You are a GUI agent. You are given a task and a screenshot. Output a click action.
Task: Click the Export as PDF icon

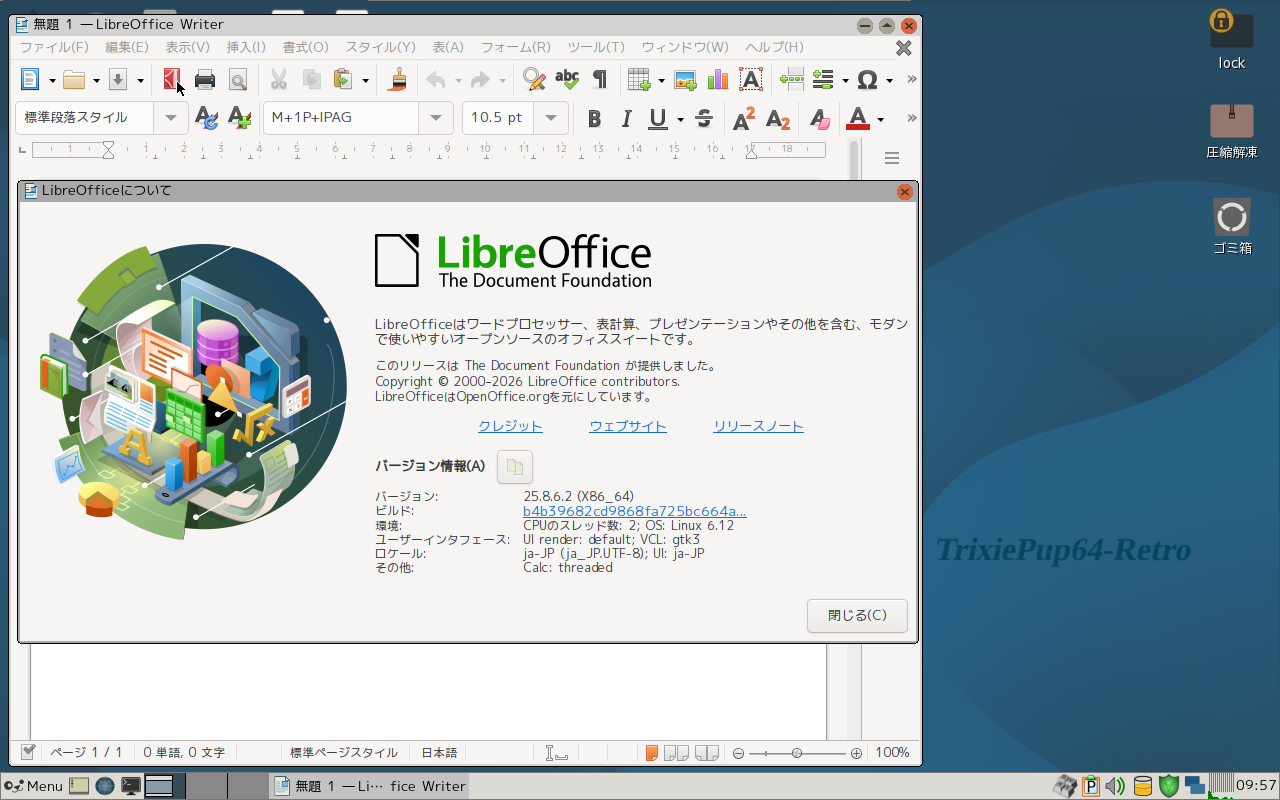coord(172,80)
